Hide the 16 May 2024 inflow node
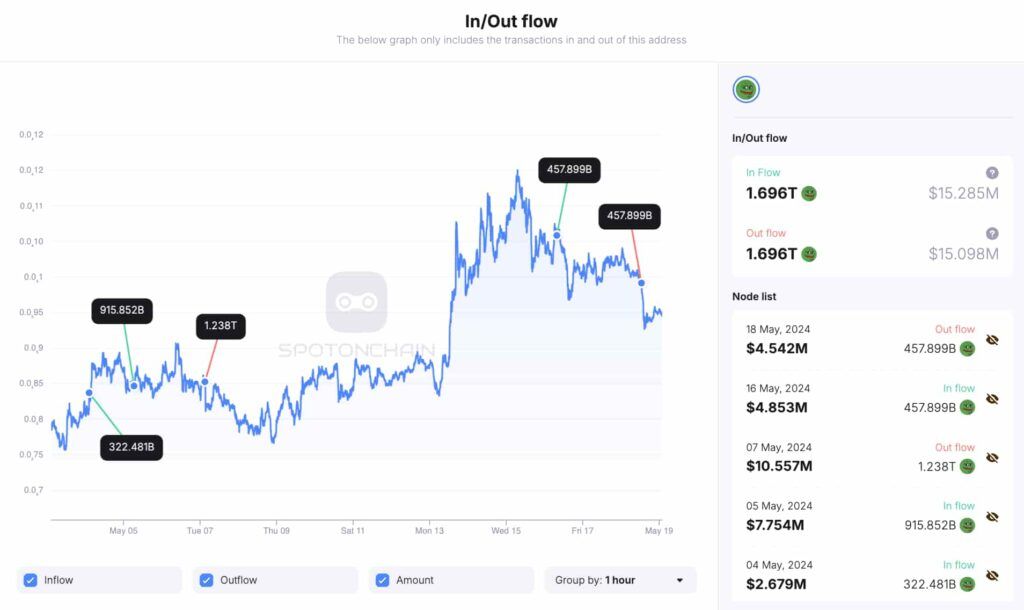Image resolution: width=1024 pixels, height=610 pixels. [x=992, y=399]
